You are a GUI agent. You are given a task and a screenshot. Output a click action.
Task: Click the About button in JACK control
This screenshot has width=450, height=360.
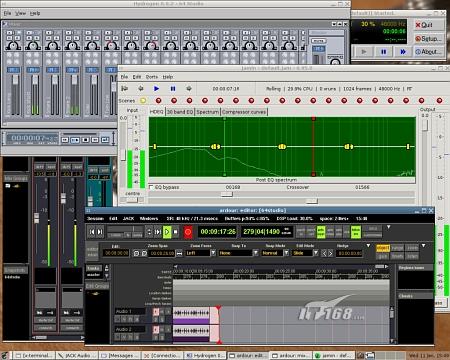429,52
